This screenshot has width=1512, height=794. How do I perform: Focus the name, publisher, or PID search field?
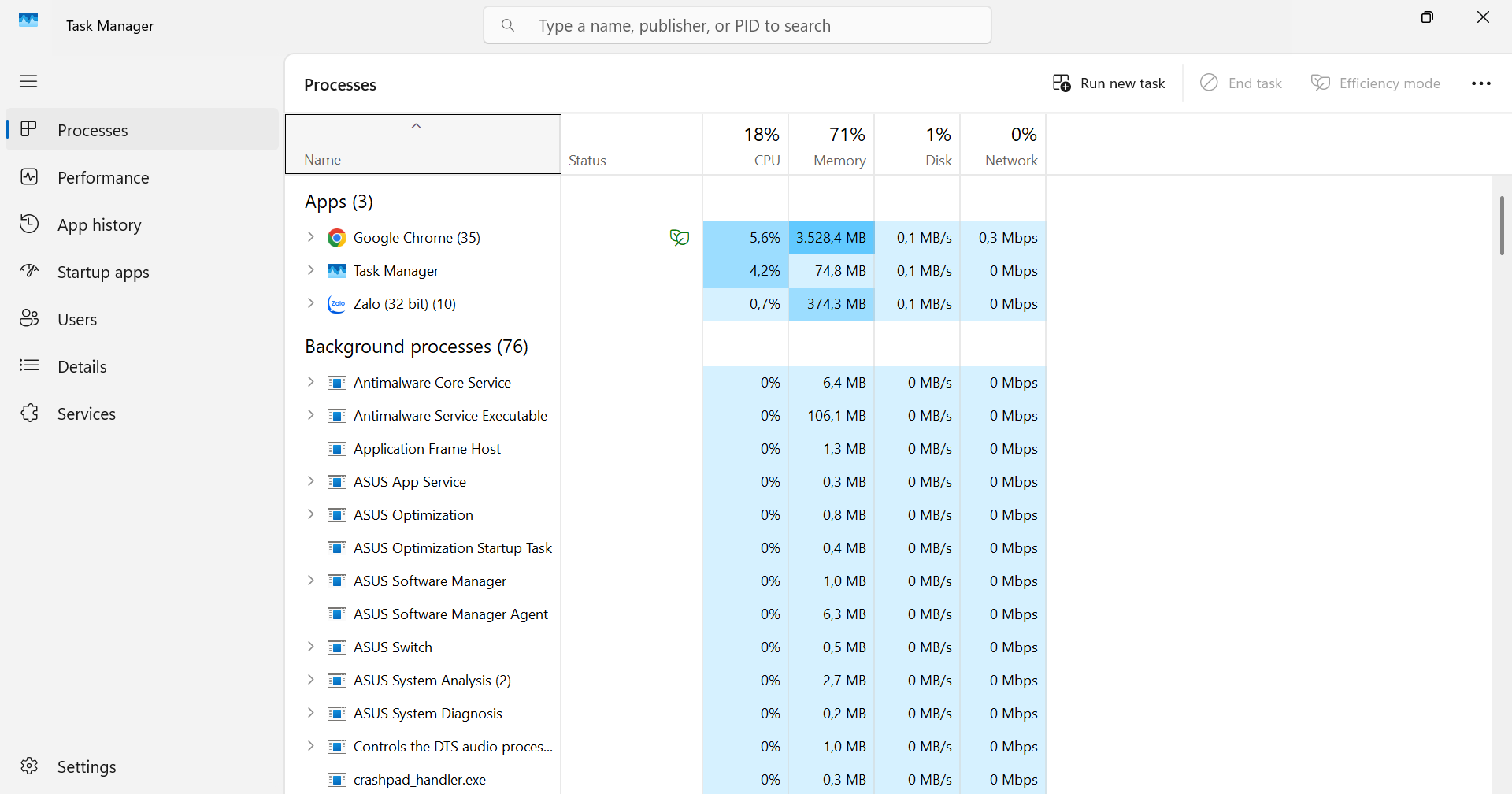[737, 25]
